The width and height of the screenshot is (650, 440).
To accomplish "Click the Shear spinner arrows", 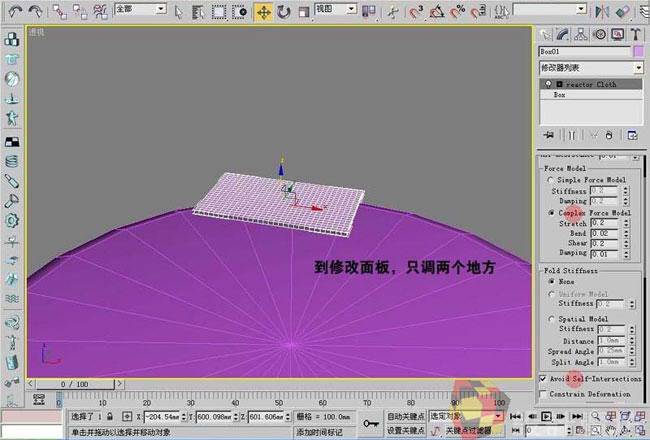I will (x=626, y=243).
